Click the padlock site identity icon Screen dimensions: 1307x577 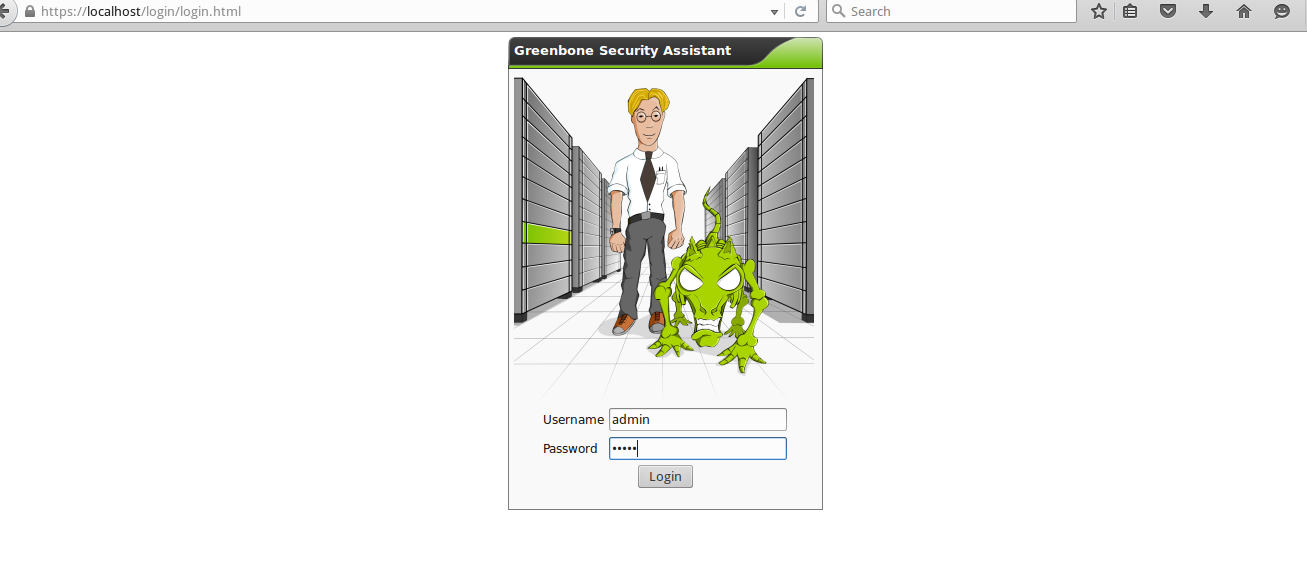pos(29,12)
